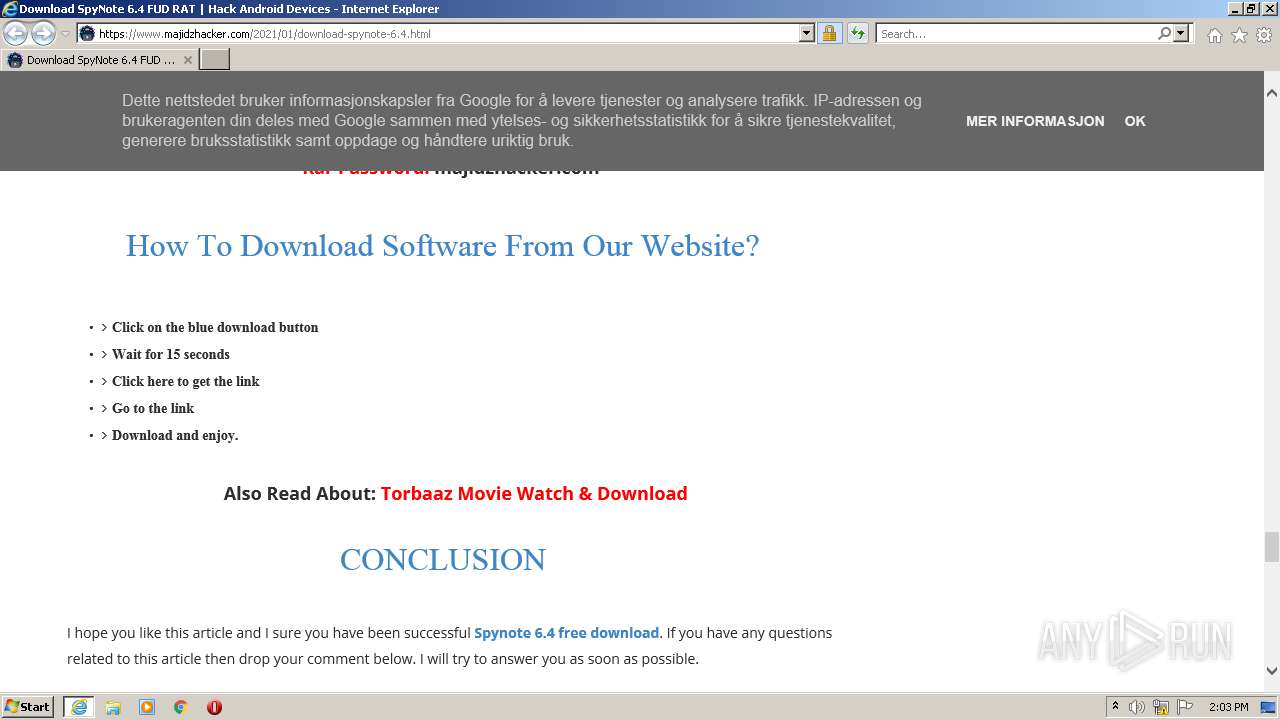Open the Tools gear icon
1280x720 pixels.
(x=1264, y=35)
